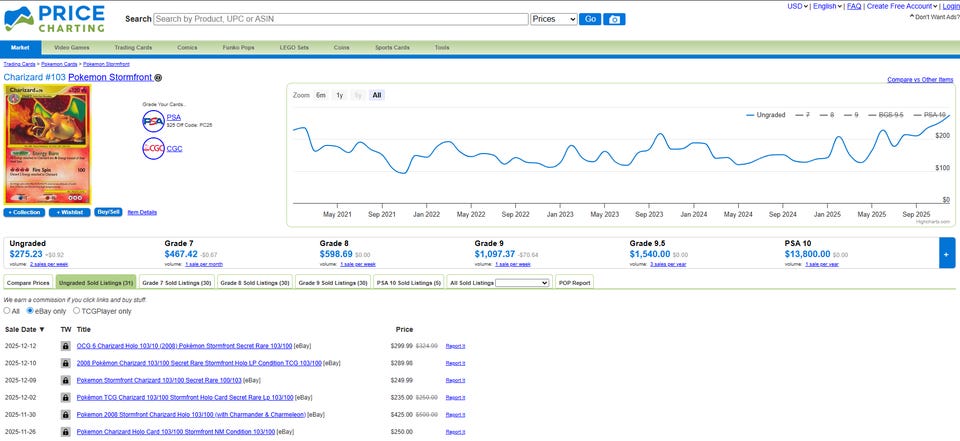This screenshot has height=441, width=960.
Task: Click the lock icon for 2025-12-09 sale
Action: click(x=65, y=380)
